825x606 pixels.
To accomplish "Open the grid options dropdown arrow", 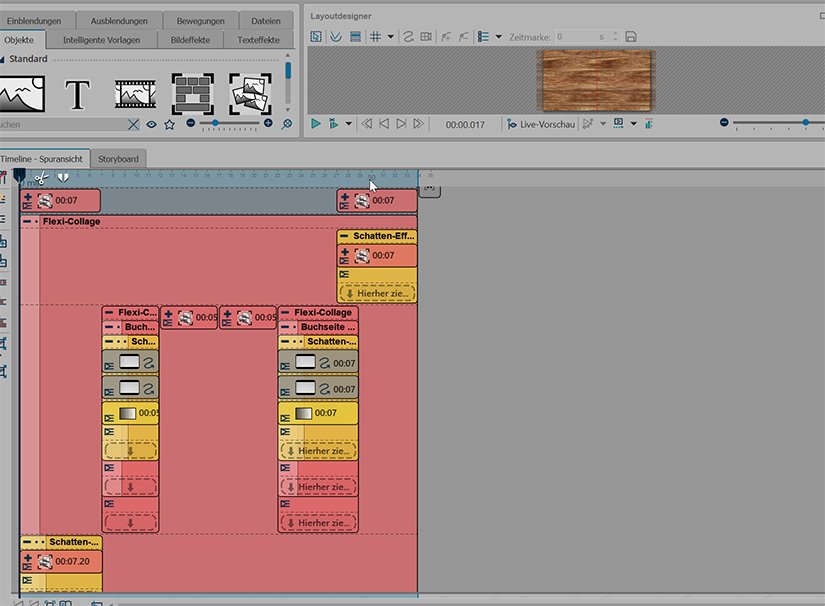I will point(390,36).
